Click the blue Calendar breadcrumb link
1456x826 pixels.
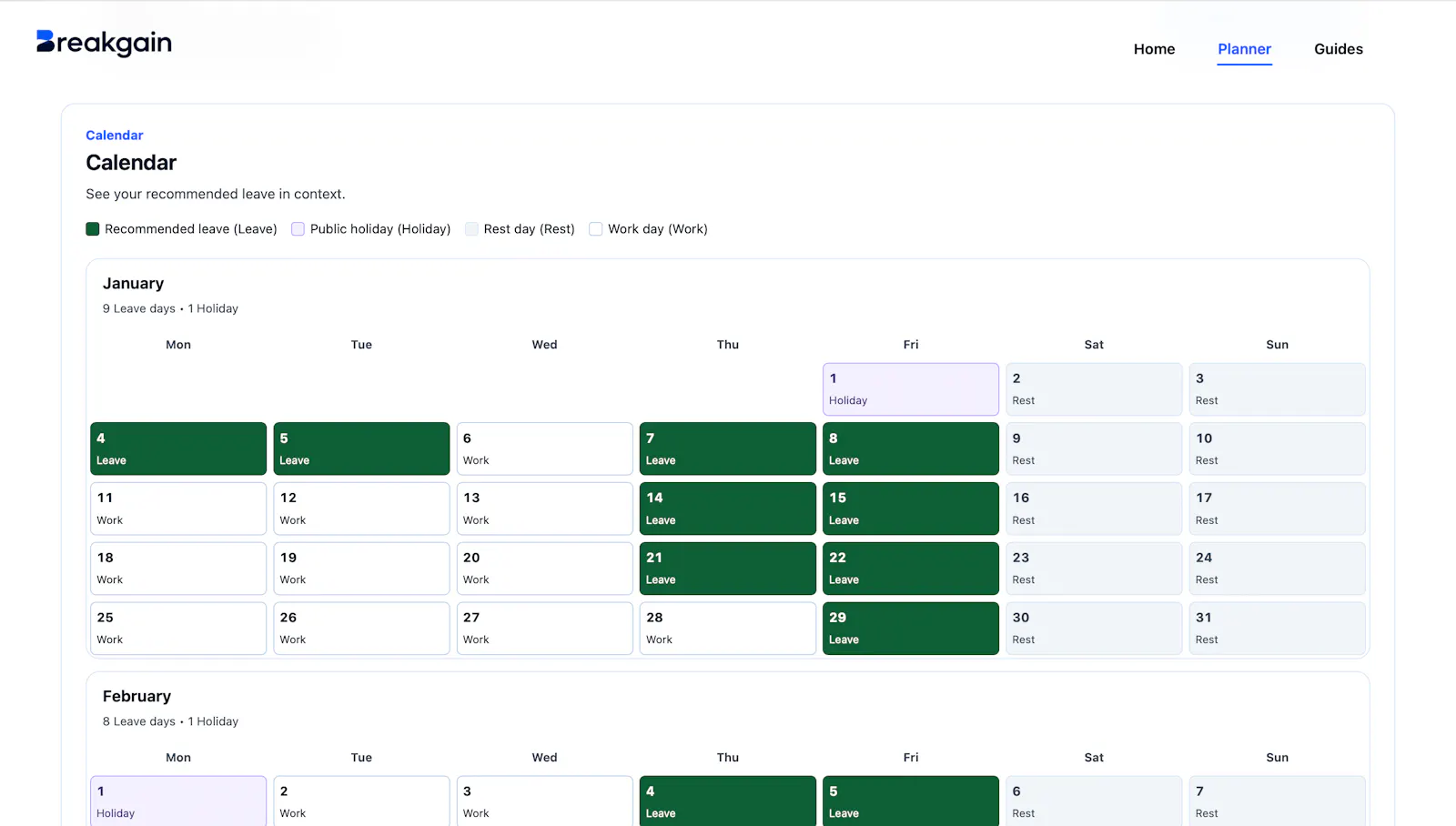click(x=115, y=136)
